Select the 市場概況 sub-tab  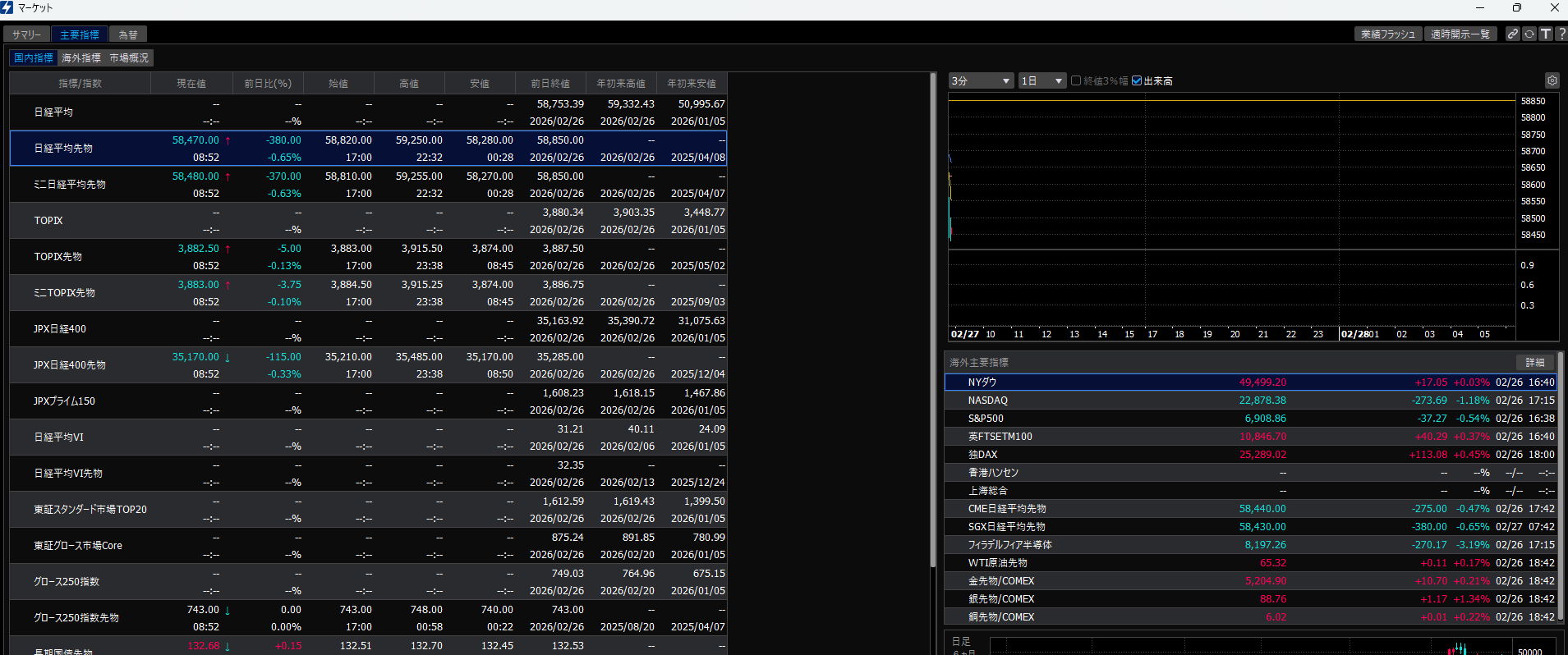[x=129, y=58]
